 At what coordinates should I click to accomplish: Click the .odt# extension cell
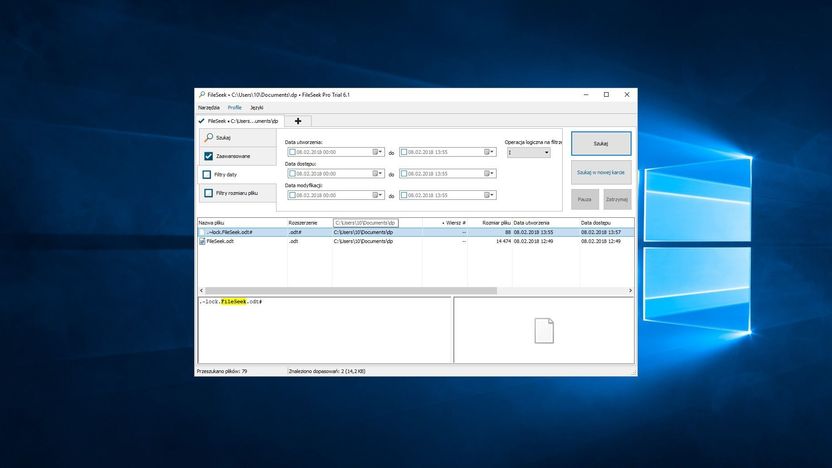295,232
